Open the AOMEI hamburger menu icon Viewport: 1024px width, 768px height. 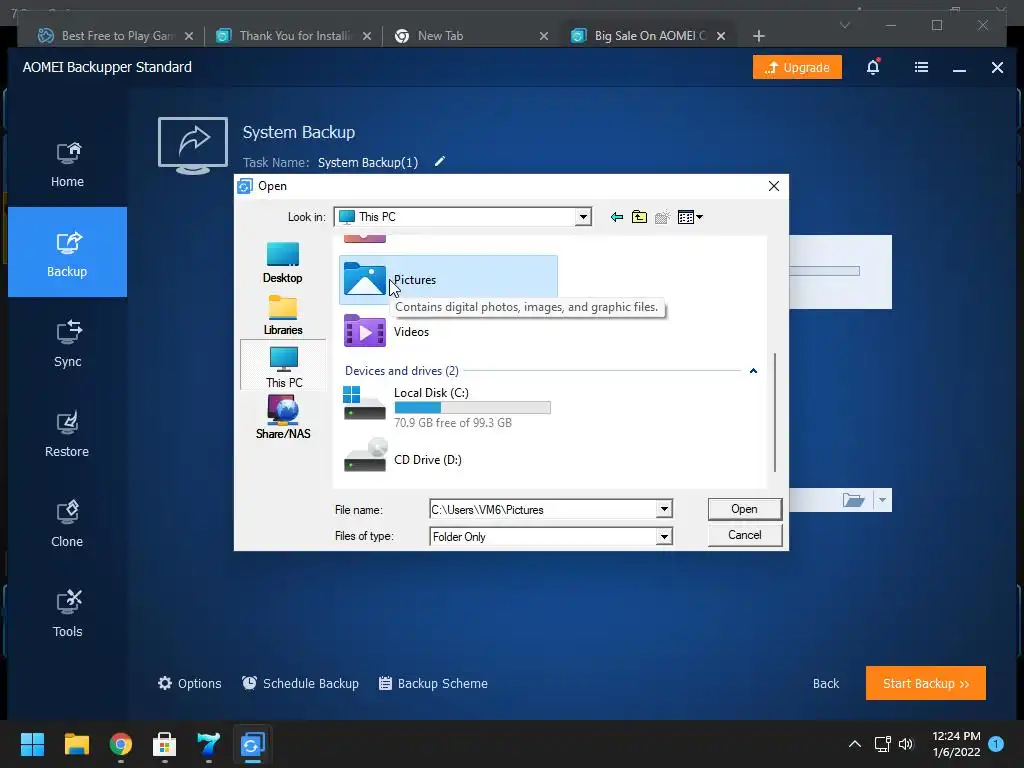tap(921, 67)
